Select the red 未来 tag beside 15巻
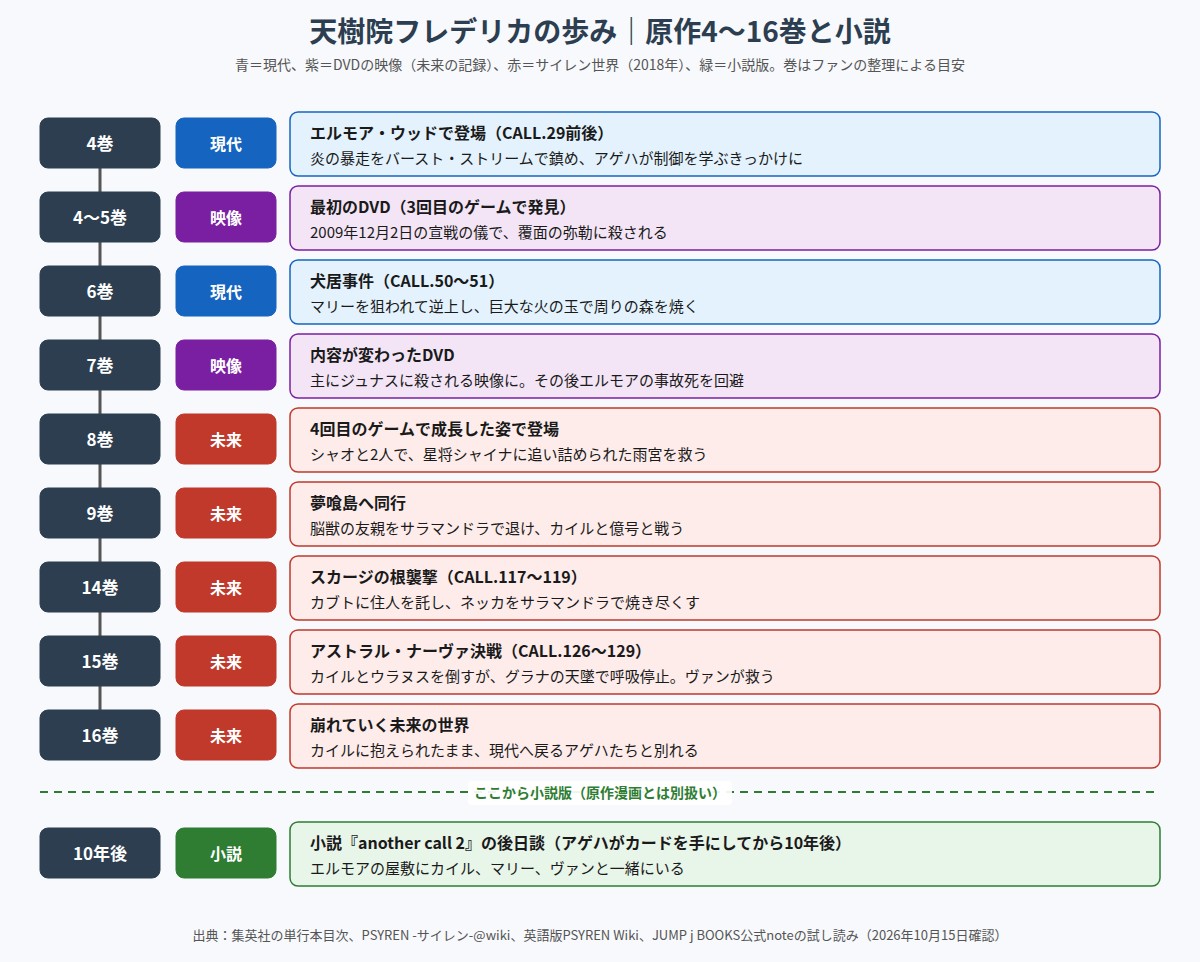Viewport: 1200px width, 962px height. point(226,661)
